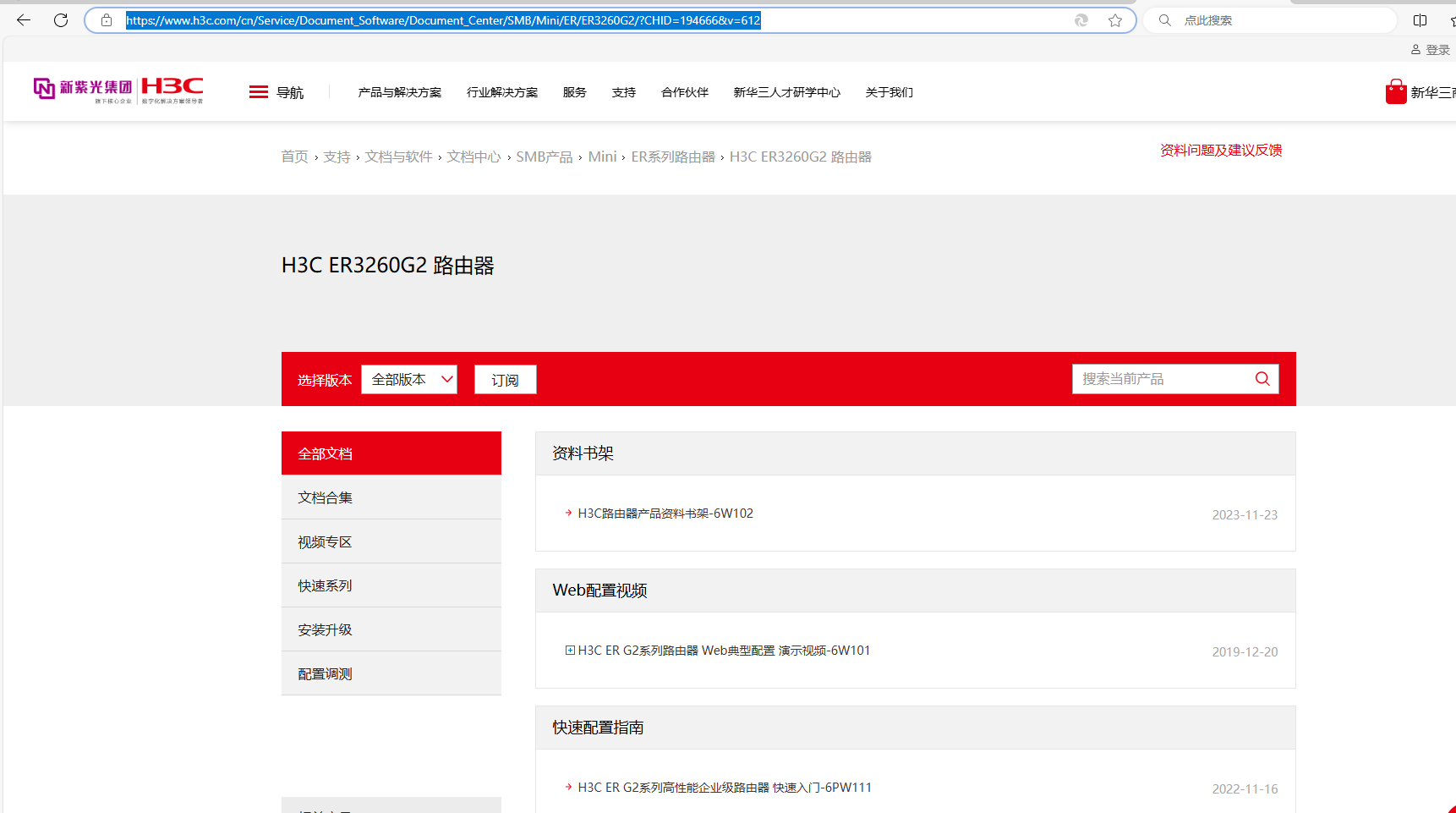The width and height of the screenshot is (1456, 813).
Task: Click the 登录 login link
Action: tap(1437, 50)
